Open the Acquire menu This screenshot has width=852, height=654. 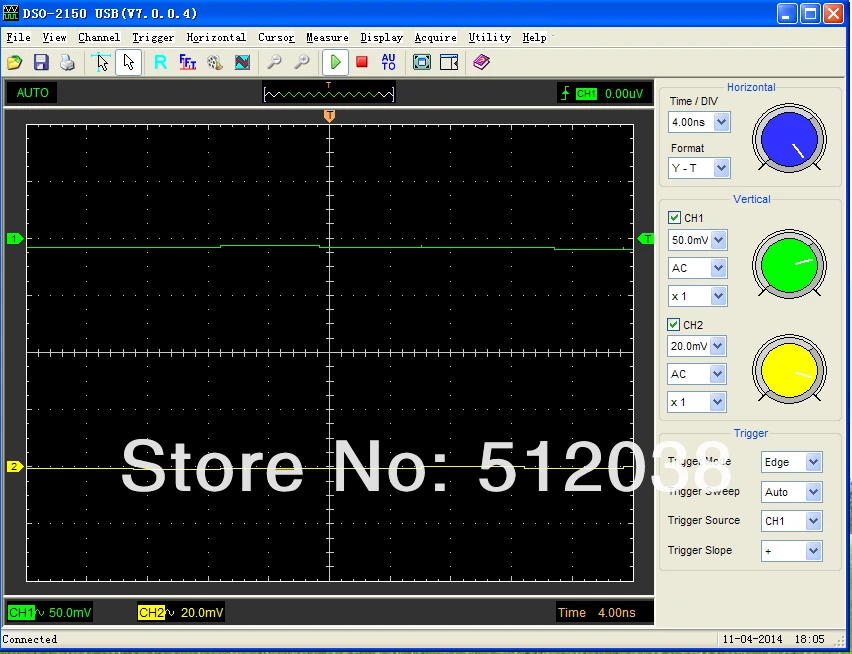coord(435,37)
